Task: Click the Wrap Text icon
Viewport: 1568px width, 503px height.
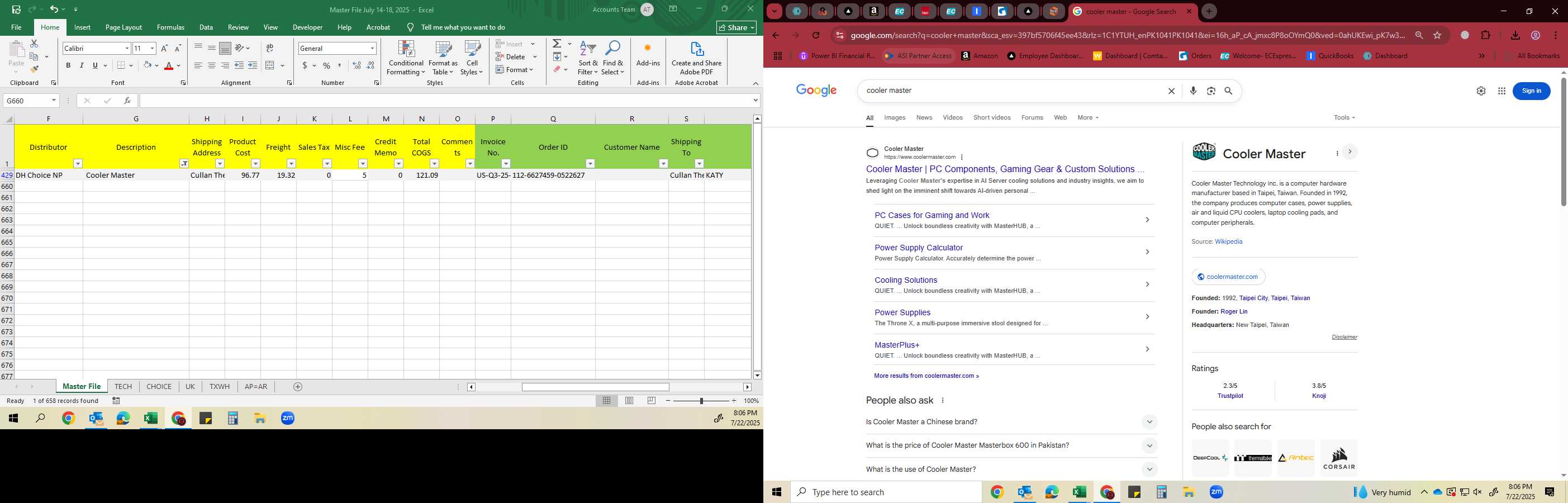Action: coord(270,48)
